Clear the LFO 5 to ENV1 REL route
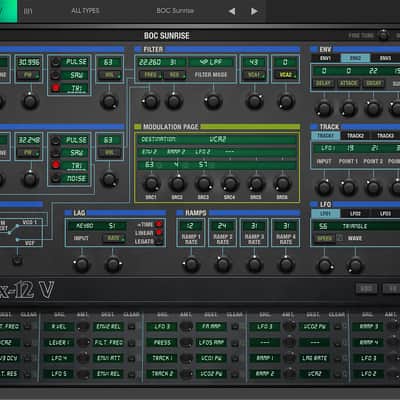Viewport: 400px width, 400px height. click(132, 374)
